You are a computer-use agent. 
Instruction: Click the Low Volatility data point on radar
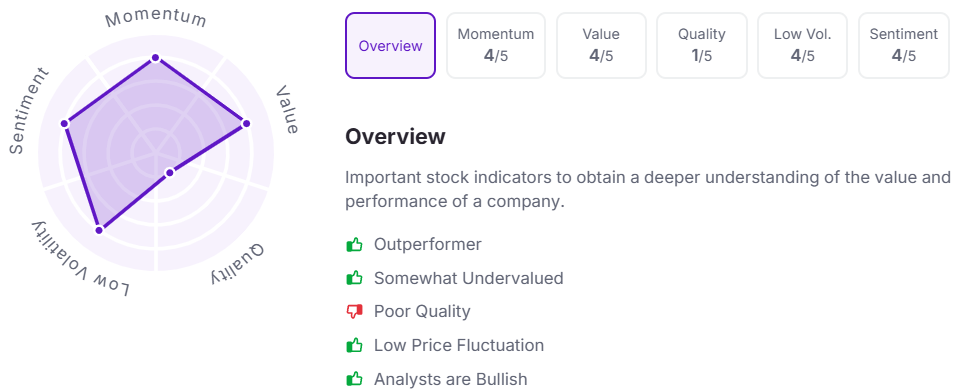tap(99, 230)
